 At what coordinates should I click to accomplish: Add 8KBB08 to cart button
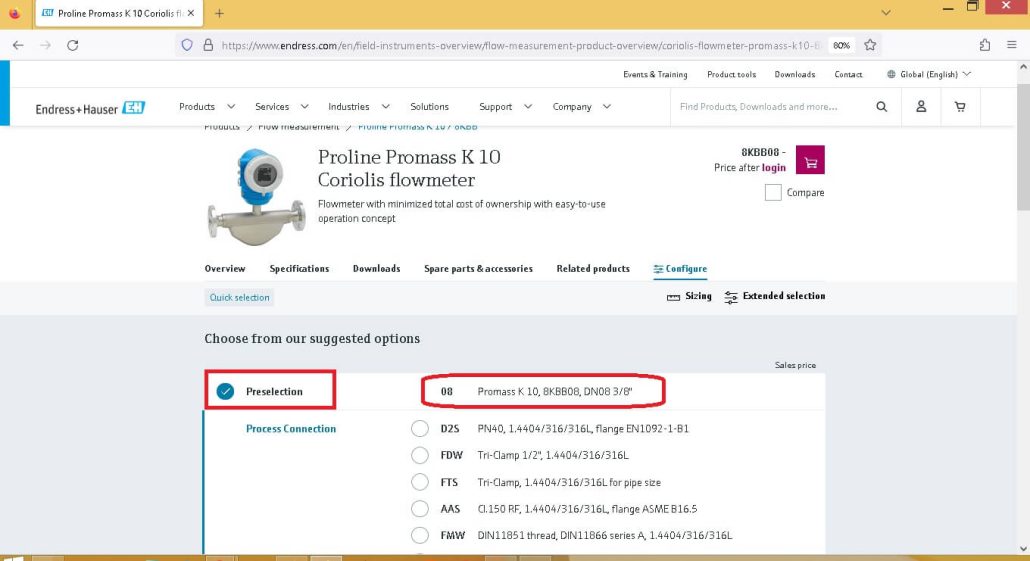click(810, 160)
